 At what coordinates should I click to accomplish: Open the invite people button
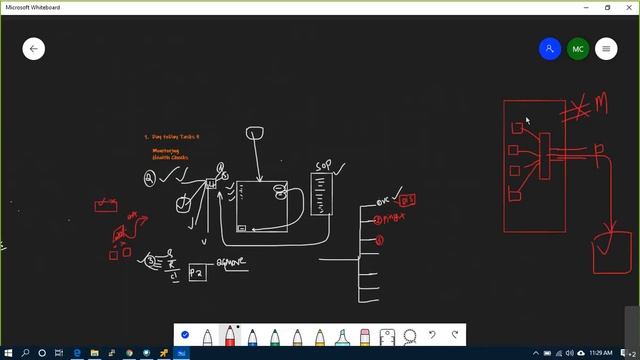(x=550, y=49)
